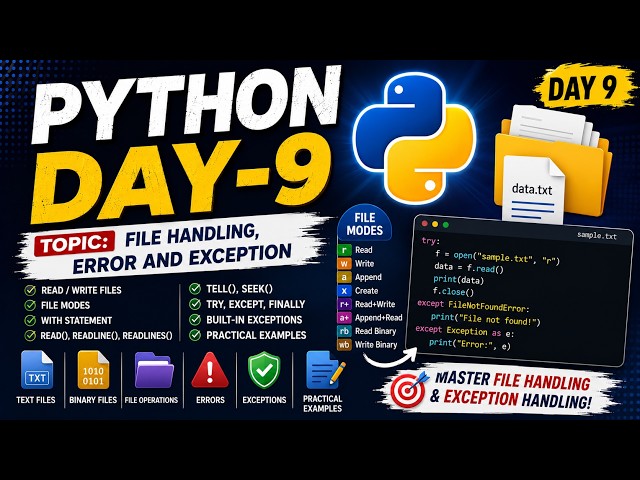Click the open("sample.txt", "r") code line
640x480 pixels.
(x=498, y=257)
